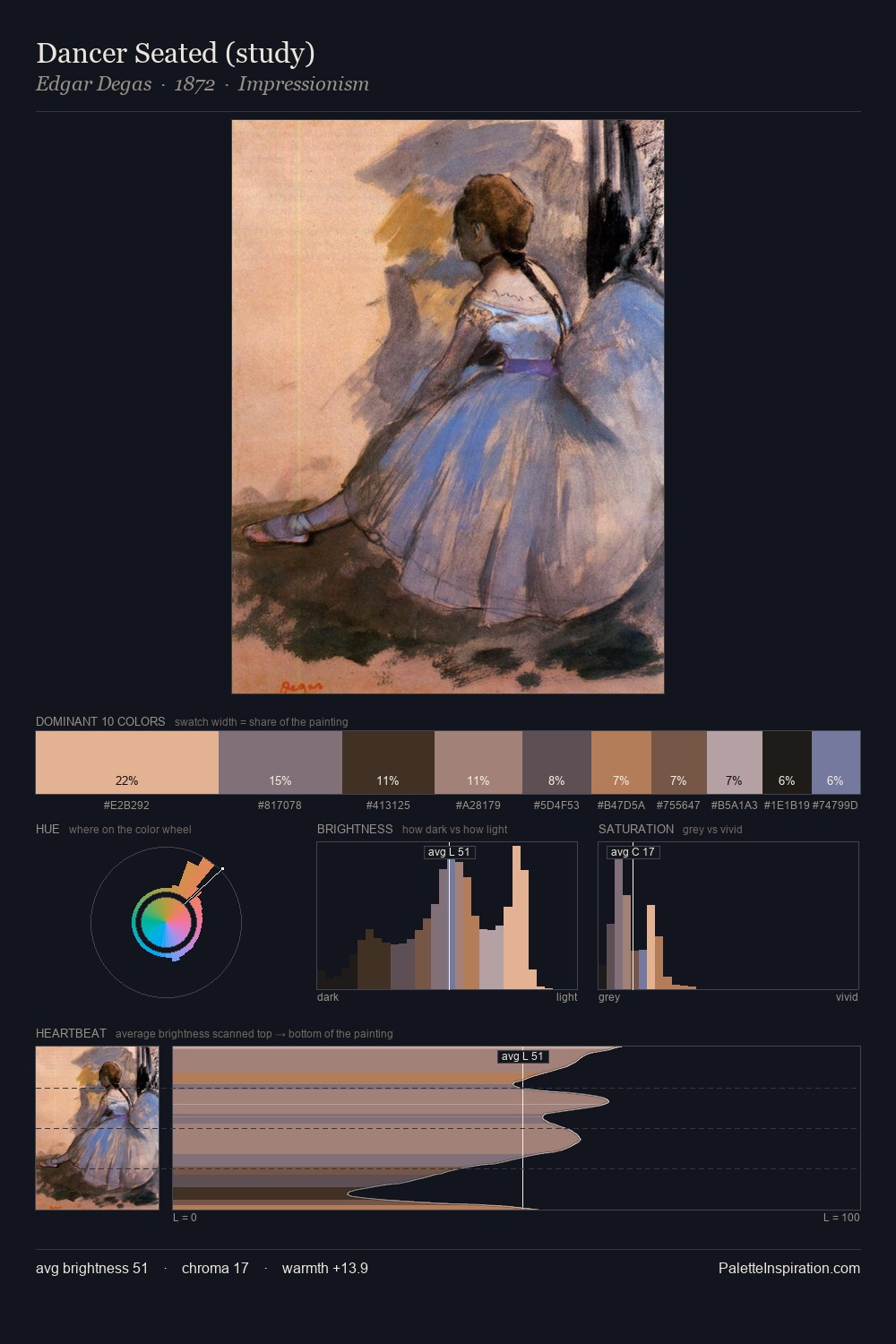
Task: Click the hex code label '#413125'
Action: [388, 806]
